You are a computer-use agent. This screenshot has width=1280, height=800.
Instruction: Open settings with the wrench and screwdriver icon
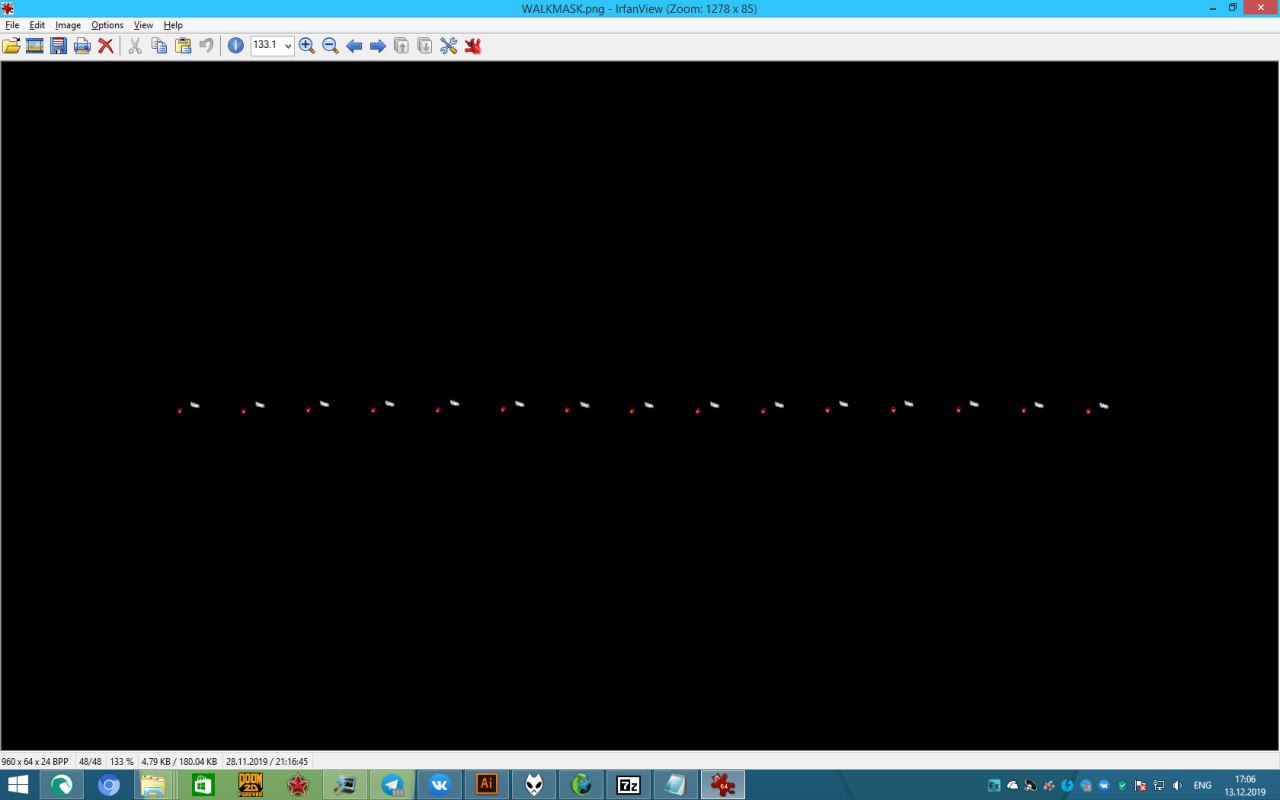(448, 45)
